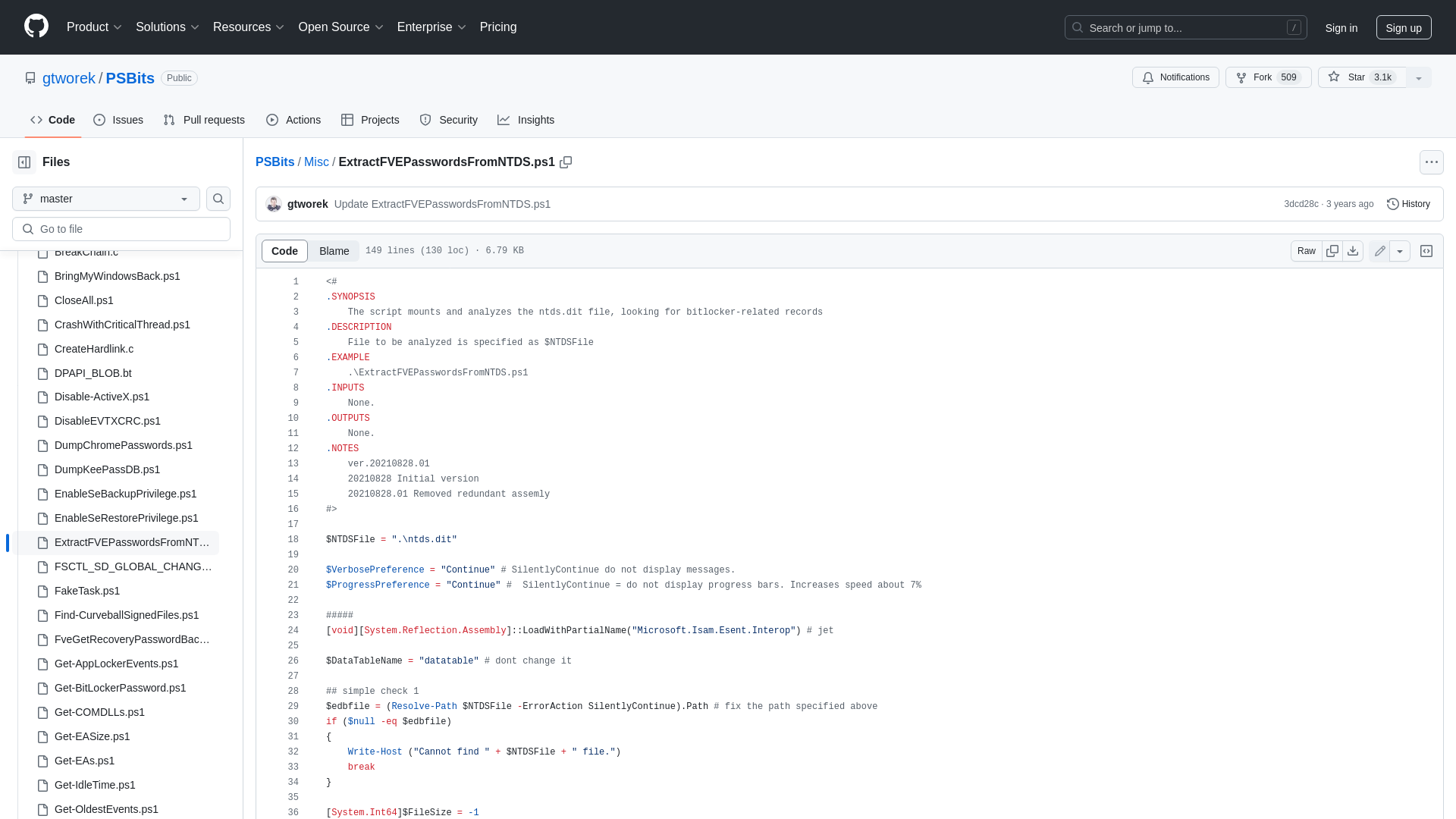Expand the Open Source menu
Viewport: 1456px width, 819px height.
coord(340,27)
